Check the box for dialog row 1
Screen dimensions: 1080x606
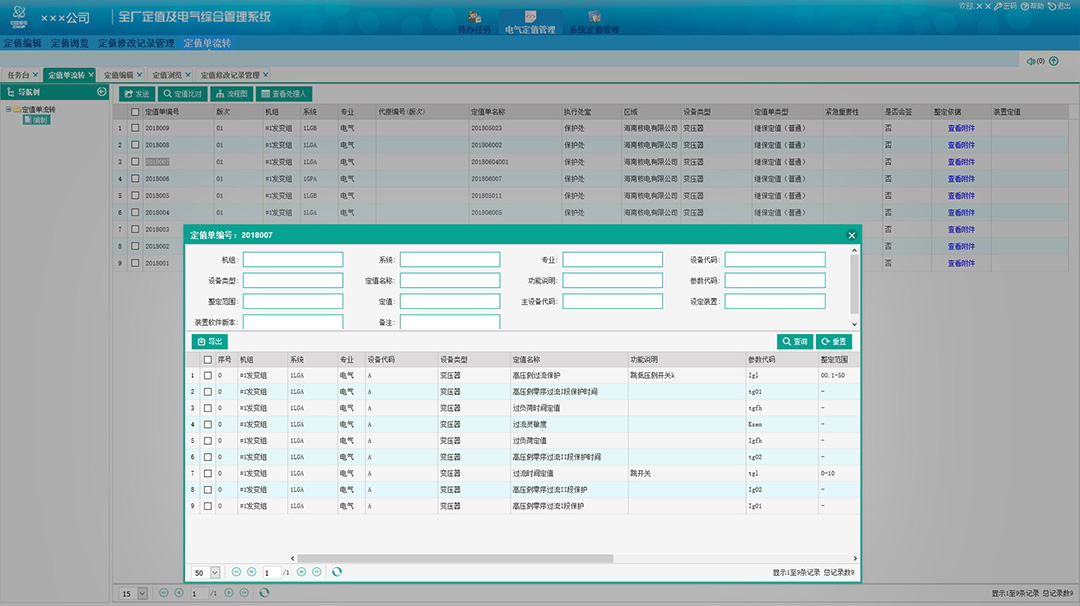click(x=208, y=376)
